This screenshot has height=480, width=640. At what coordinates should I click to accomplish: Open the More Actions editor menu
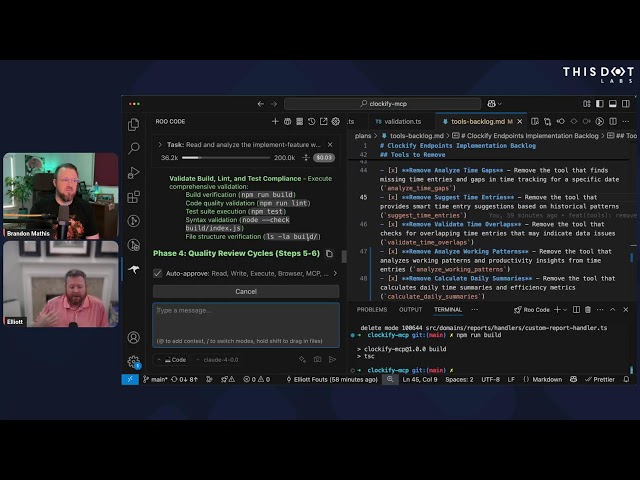626,122
